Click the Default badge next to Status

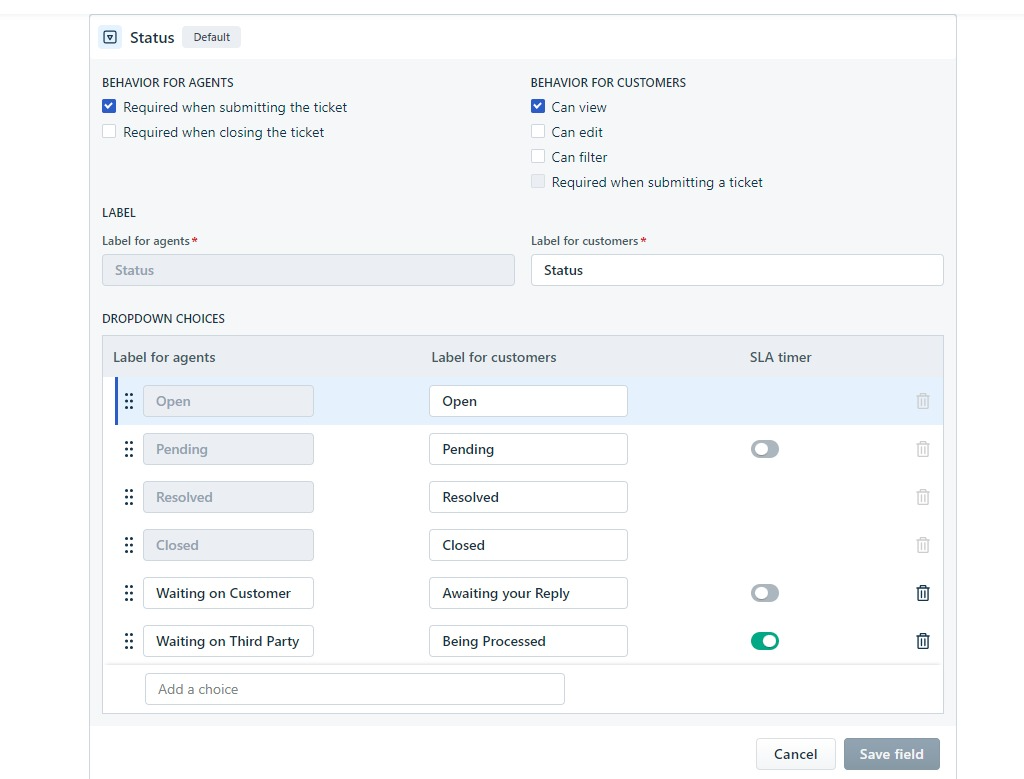pyautogui.click(x=212, y=37)
